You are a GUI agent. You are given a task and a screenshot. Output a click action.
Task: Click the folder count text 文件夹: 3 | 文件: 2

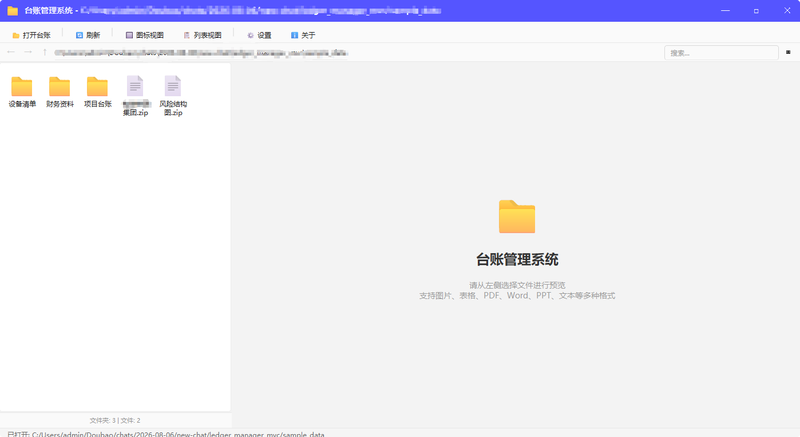click(x=115, y=421)
